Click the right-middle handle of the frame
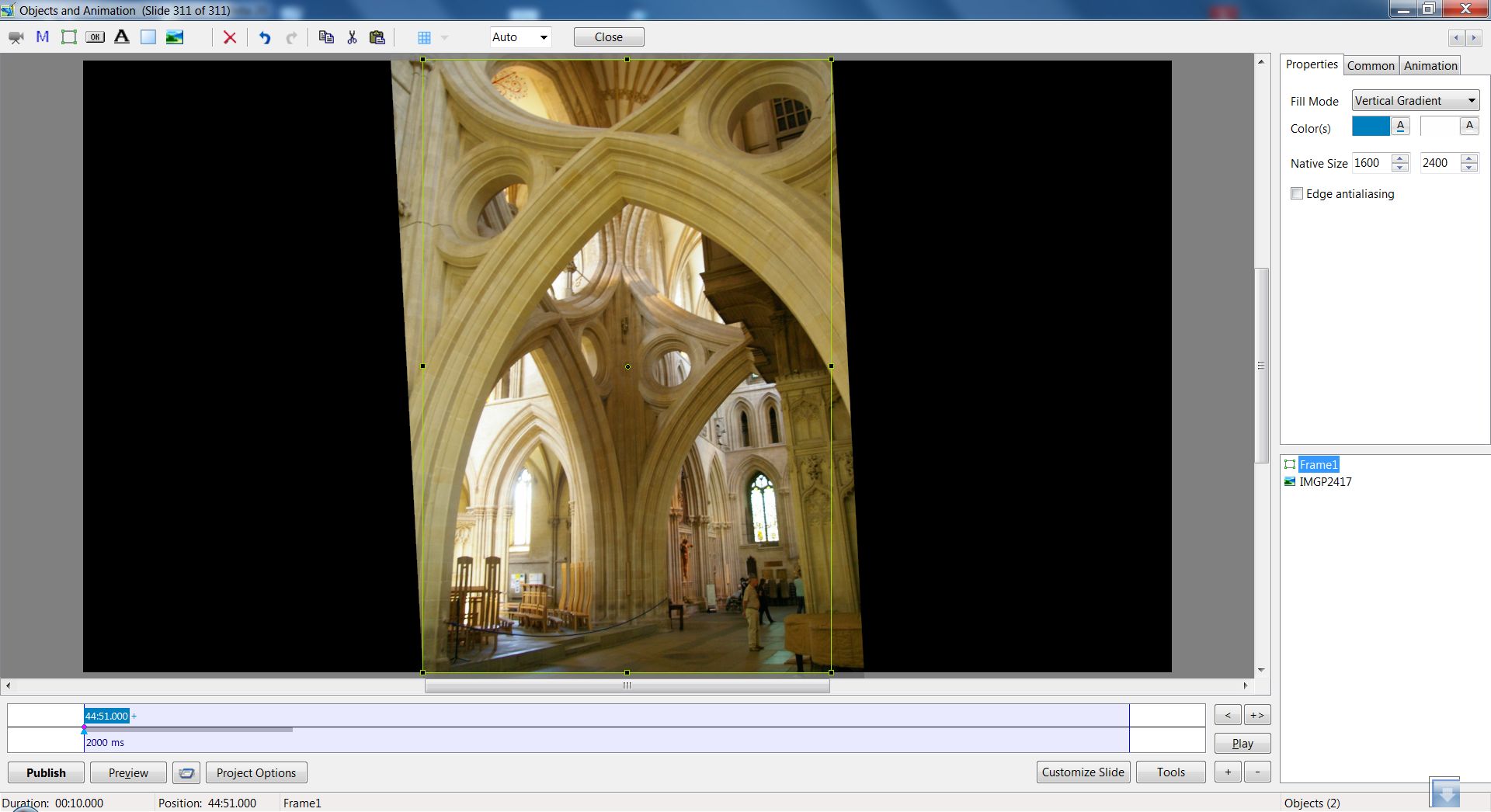The width and height of the screenshot is (1491, 812). [x=831, y=366]
